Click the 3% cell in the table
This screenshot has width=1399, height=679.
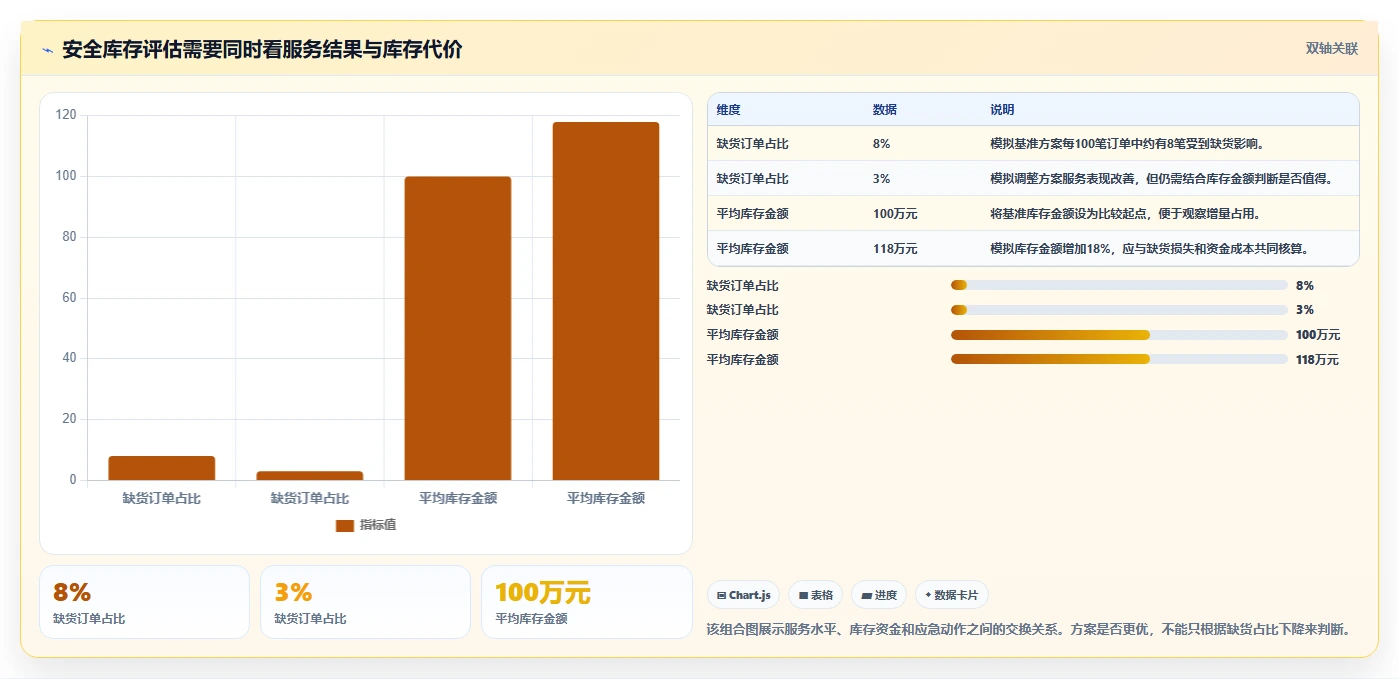pyautogui.click(x=881, y=179)
